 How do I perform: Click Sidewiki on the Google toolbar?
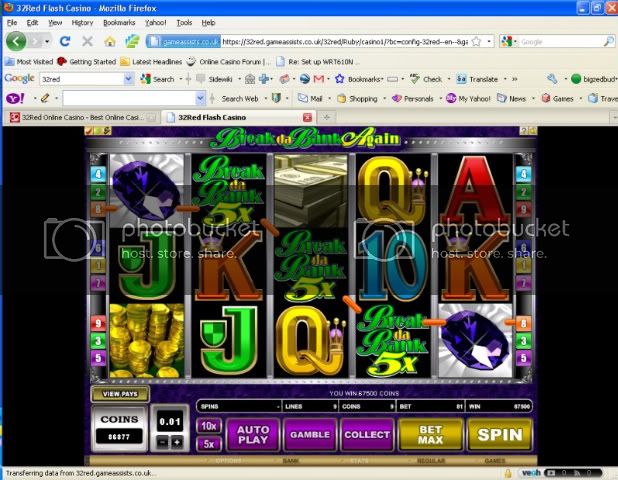click(214, 79)
